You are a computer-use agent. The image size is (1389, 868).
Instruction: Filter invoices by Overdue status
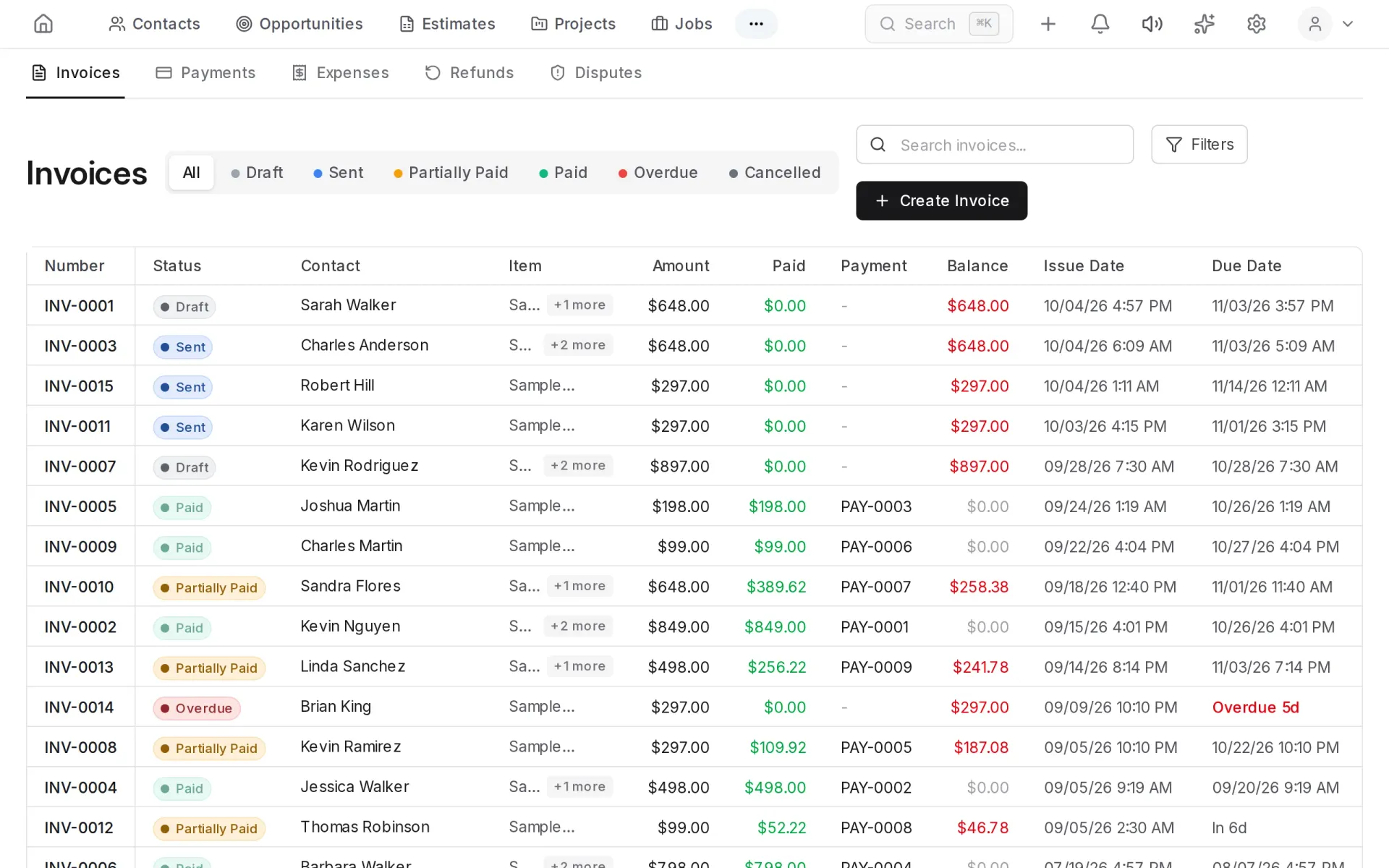(x=658, y=173)
